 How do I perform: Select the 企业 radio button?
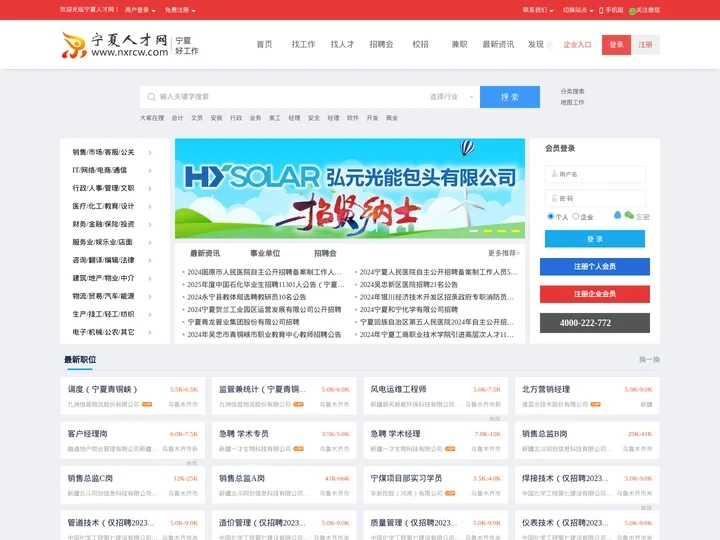click(575, 216)
